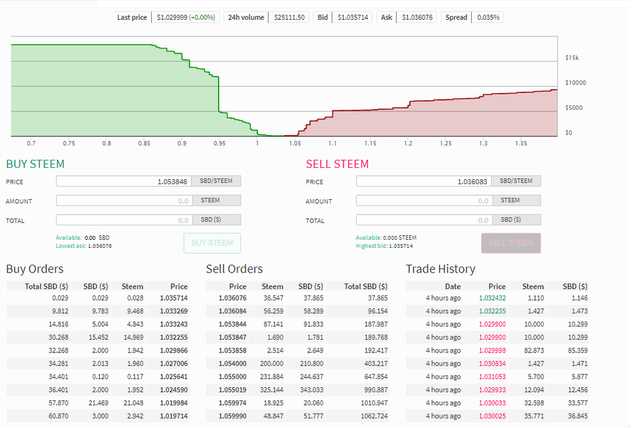Click the Spread 0.035% value
The height and width of the screenshot is (428, 640).
[x=488, y=18]
